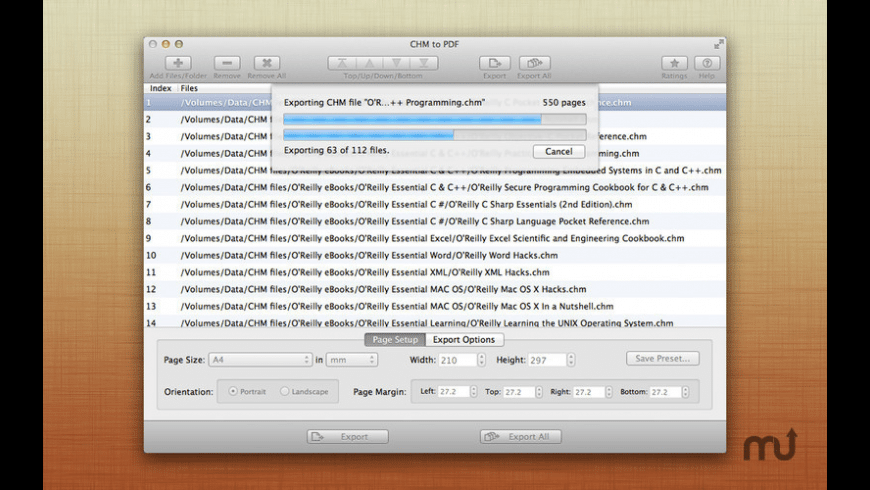This screenshot has height=490, width=870.
Task: Select row 14 Learning the UNIX Operating System
Action: (x=434, y=322)
